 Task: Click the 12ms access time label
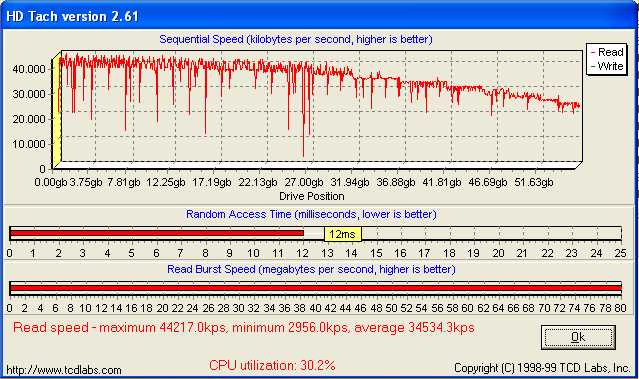click(342, 234)
